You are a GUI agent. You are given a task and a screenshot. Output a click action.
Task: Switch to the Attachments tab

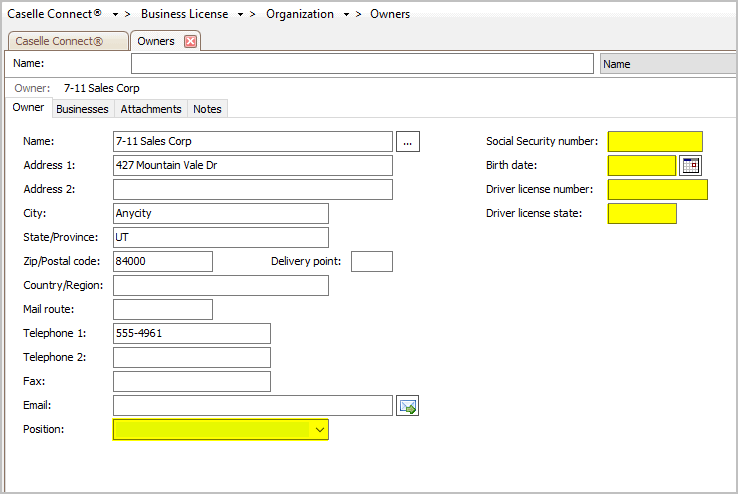(151, 109)
